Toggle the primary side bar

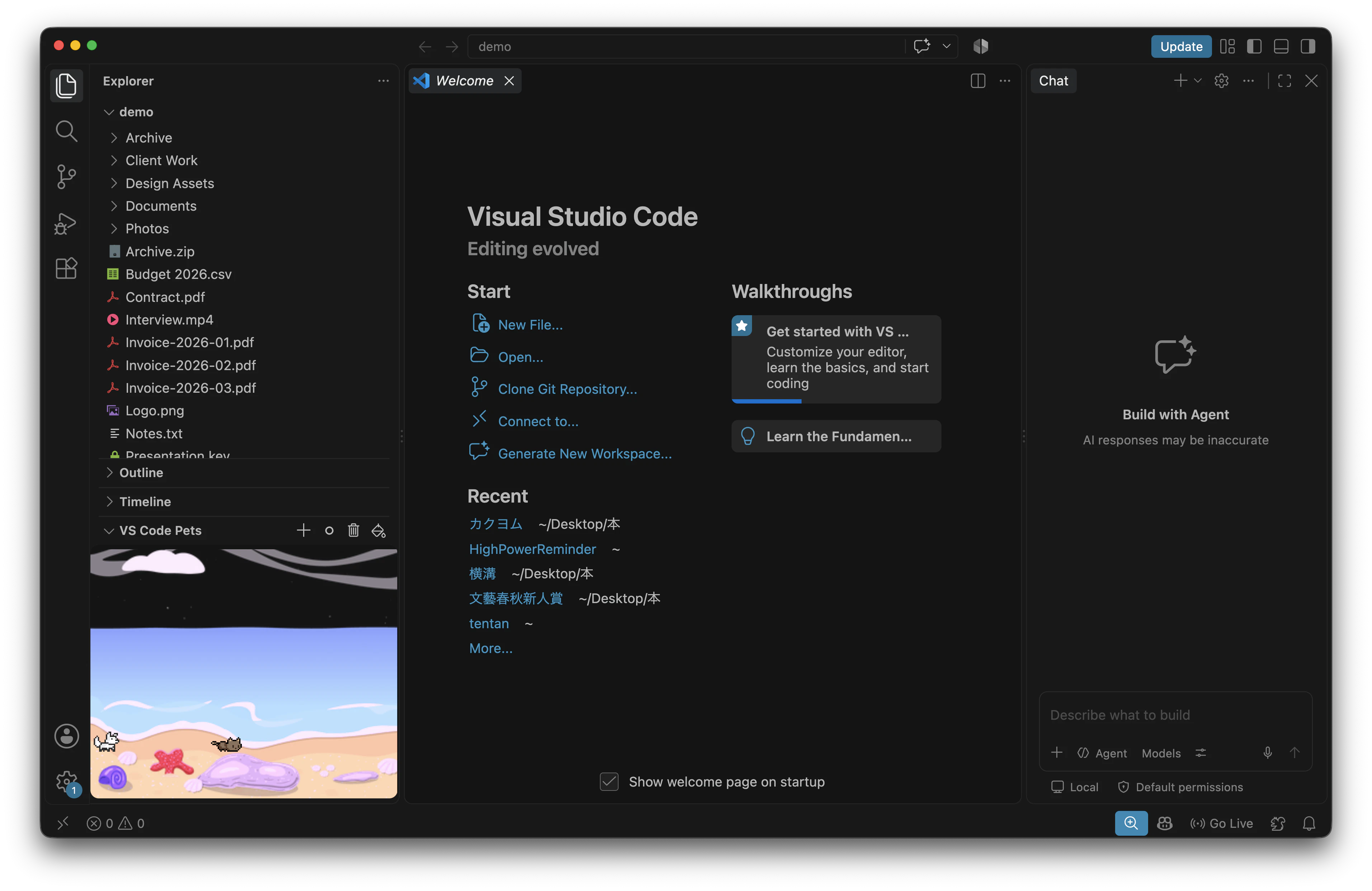coord(1254,46)
